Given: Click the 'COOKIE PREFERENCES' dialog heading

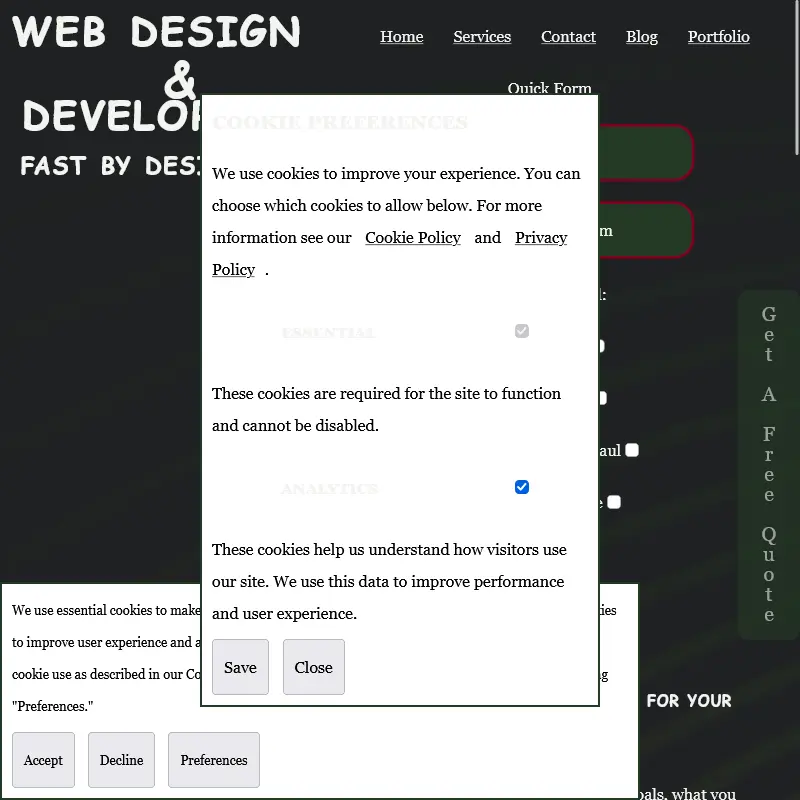Looking at the screenshot, I should (x=340, y=122).
